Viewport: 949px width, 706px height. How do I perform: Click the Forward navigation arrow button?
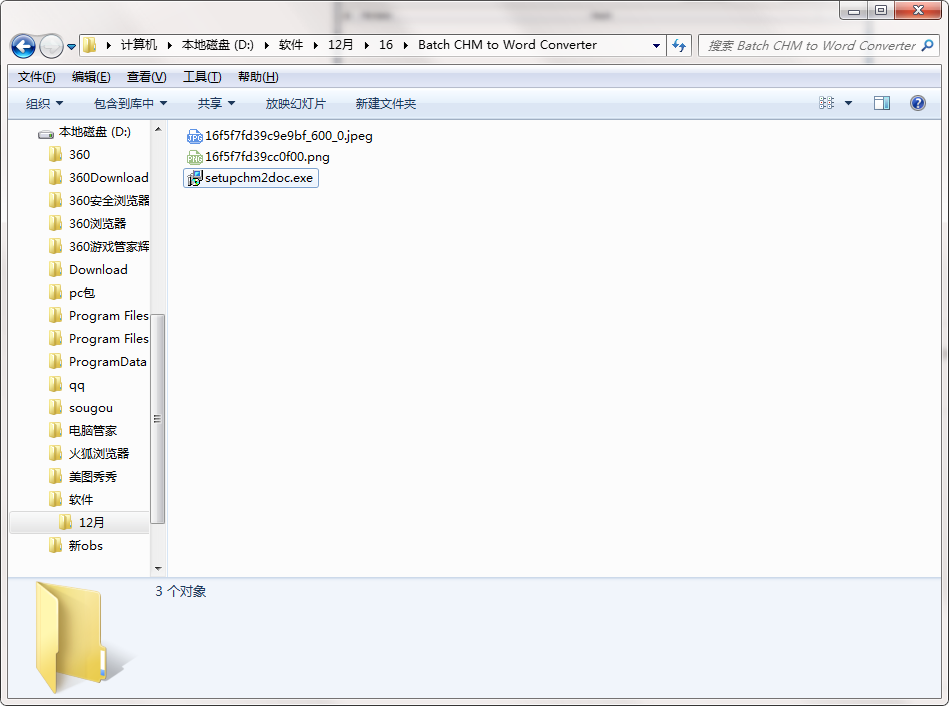tap(51, 46)
